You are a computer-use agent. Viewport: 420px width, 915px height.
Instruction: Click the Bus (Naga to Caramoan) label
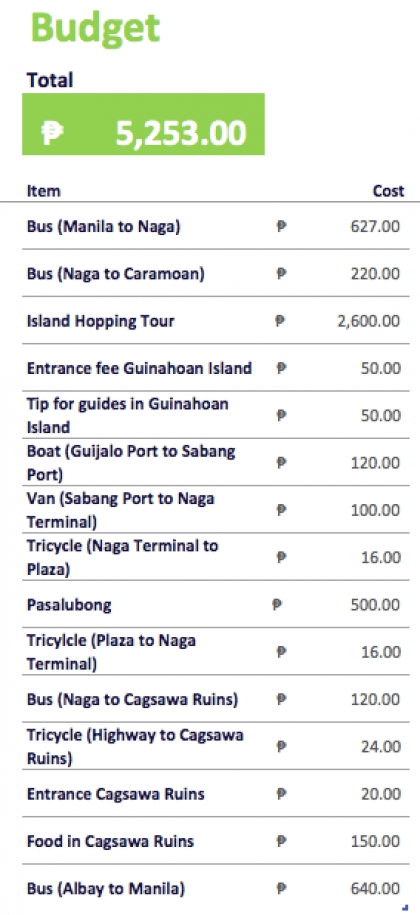116,274
